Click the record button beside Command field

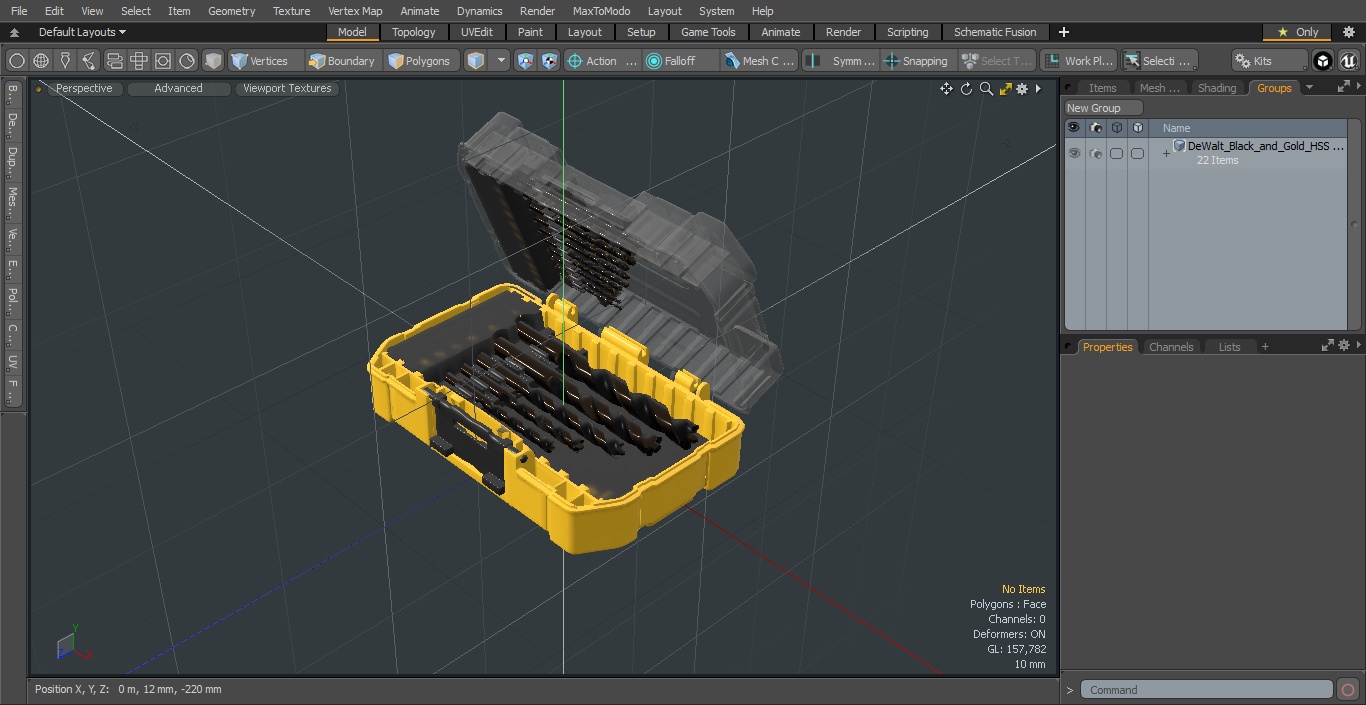click(1347, 690)
